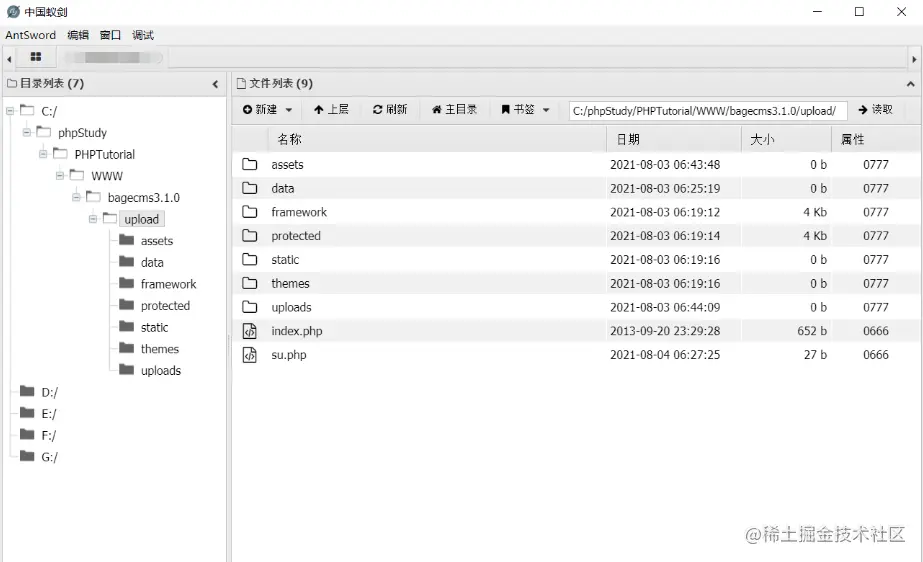Click the assets folder icon in file list
This screenshot has height=562, width=923.
coord(250,164)
